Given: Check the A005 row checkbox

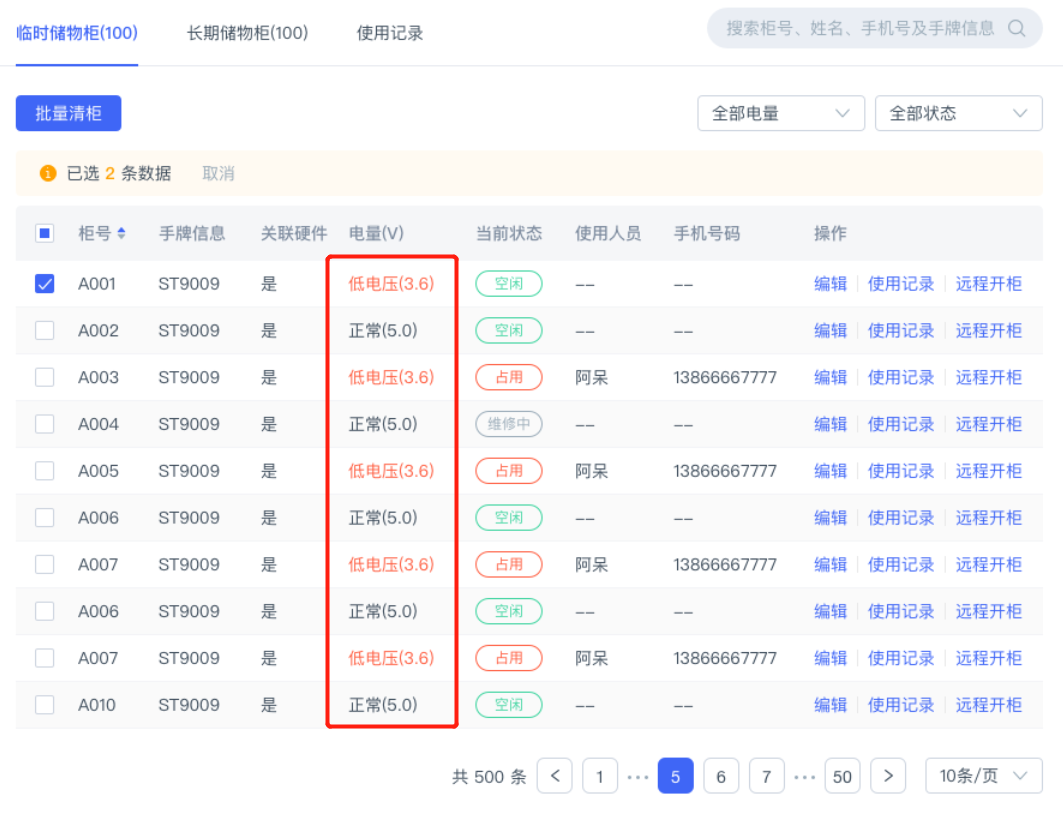Looking at the screenshot, I should [x=45, y=471].
